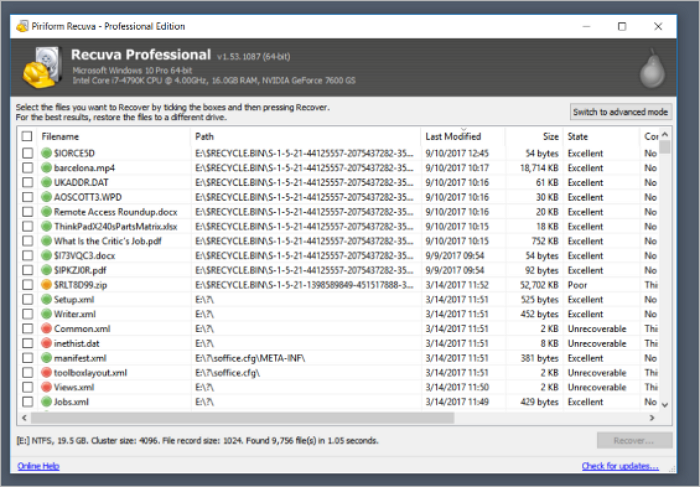700x487 pixels.
Task: Tick the checkbox for Common.xml
Action: [x=28, y=329]
